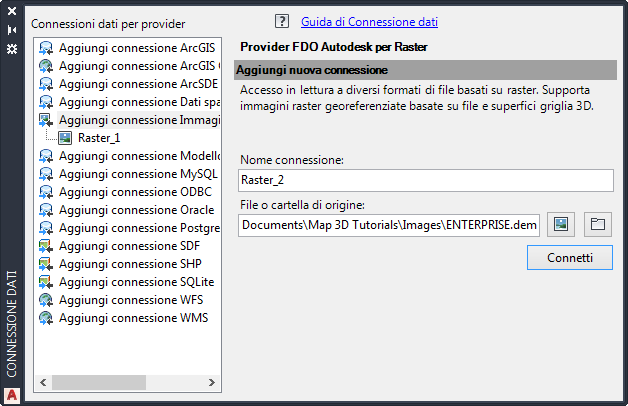Image resolution: width=628 pixels, height=406 pixels.
Task: Open the palette properties gear menu
Action: (12, 47)
